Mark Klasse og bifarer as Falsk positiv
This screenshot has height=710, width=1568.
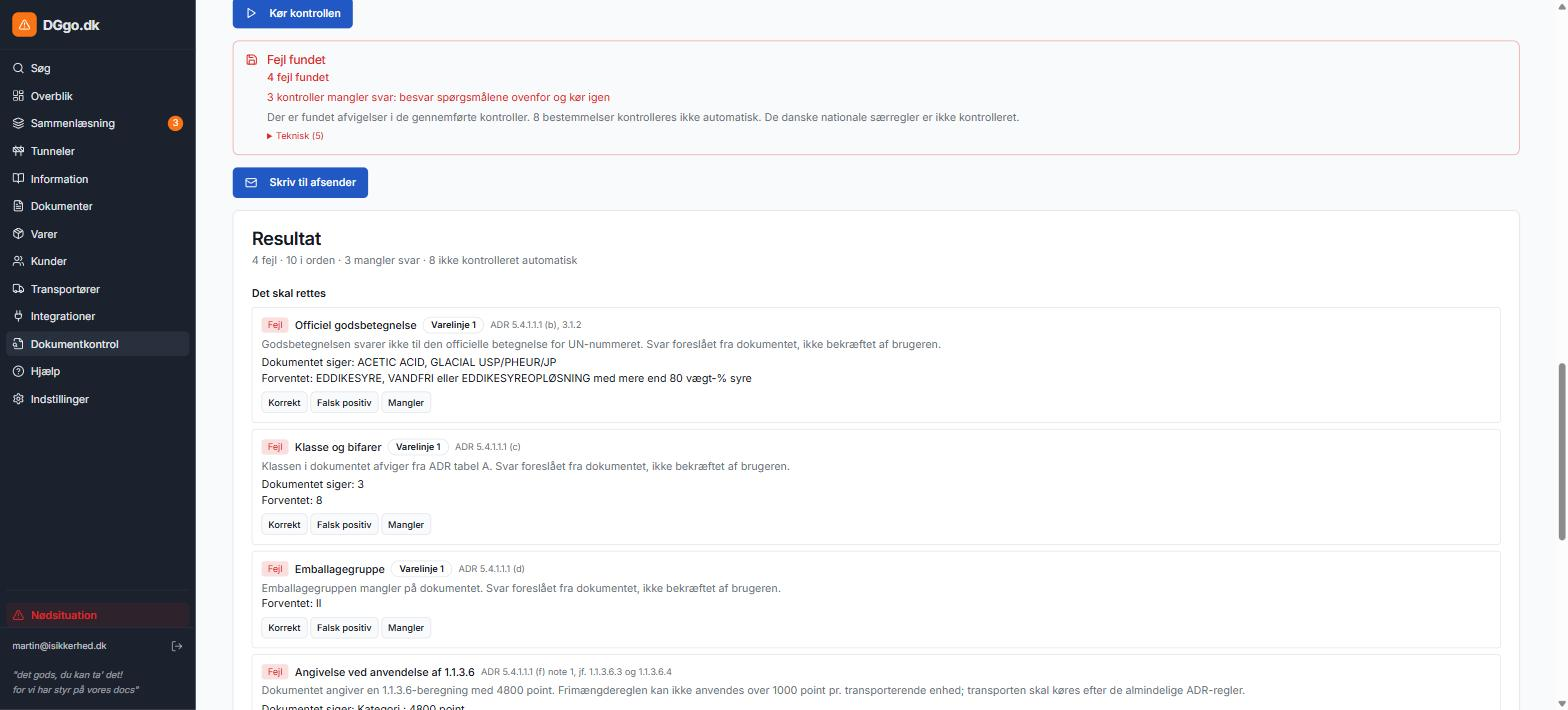[344, 525]
